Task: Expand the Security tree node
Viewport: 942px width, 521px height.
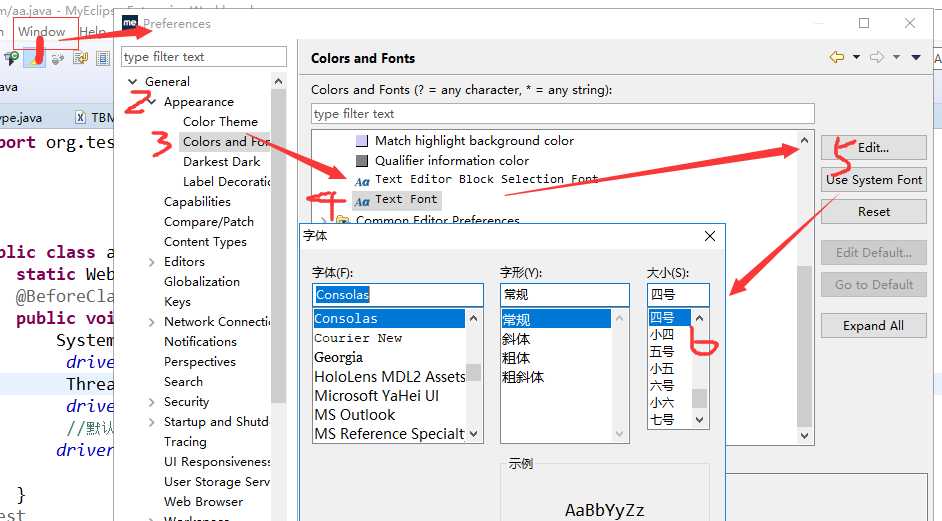Action: (152, 402)
